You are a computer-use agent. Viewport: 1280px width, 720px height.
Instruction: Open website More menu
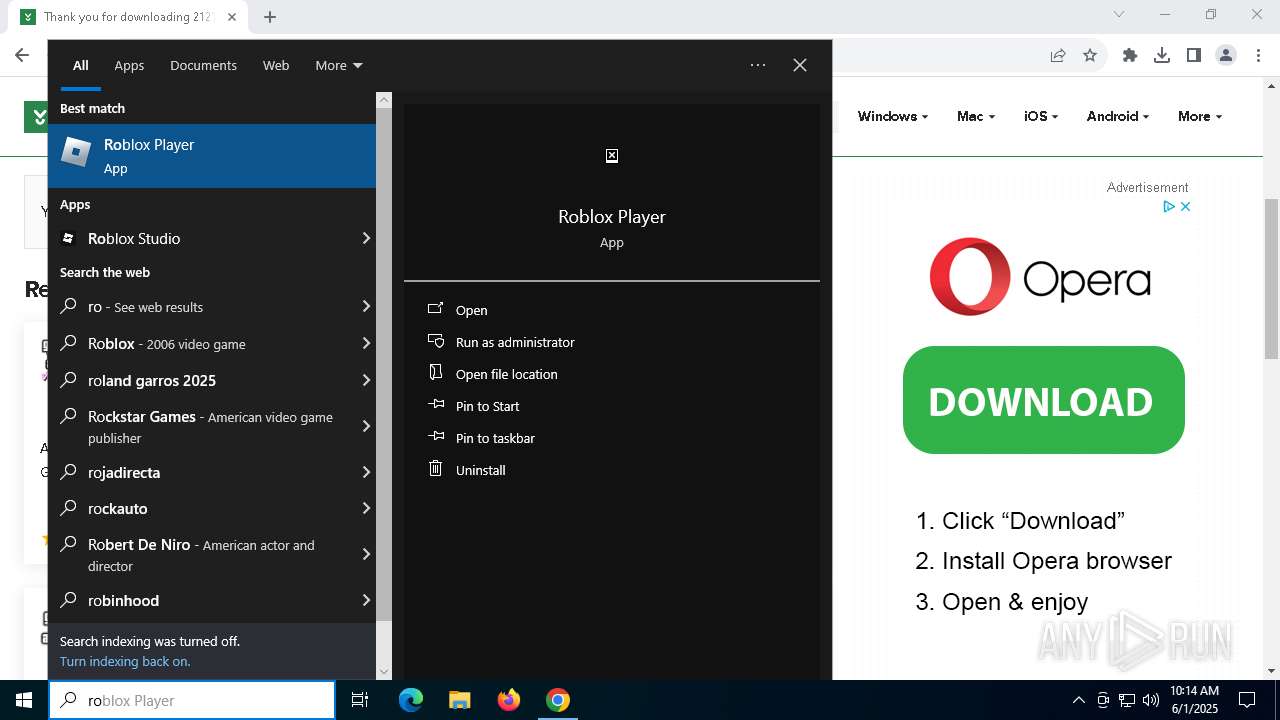pyautogui.click(x=1200, y=116)
